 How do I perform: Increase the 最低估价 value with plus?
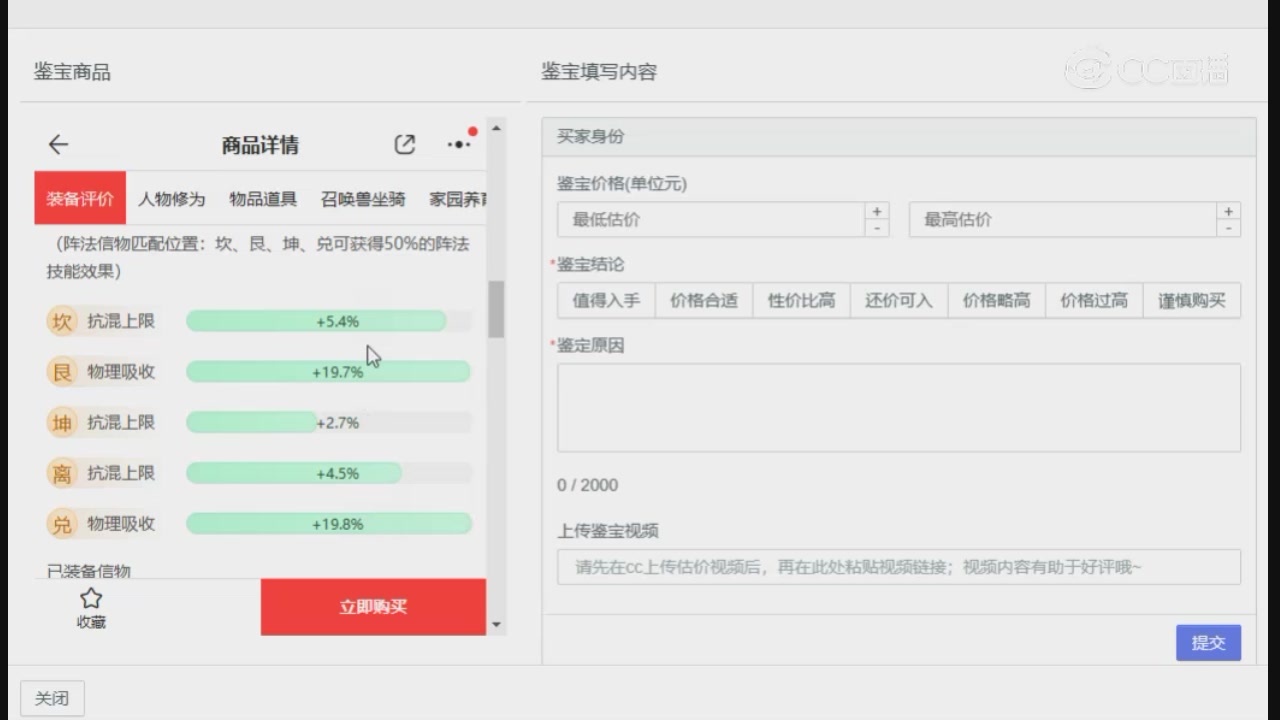pos(877,211)
